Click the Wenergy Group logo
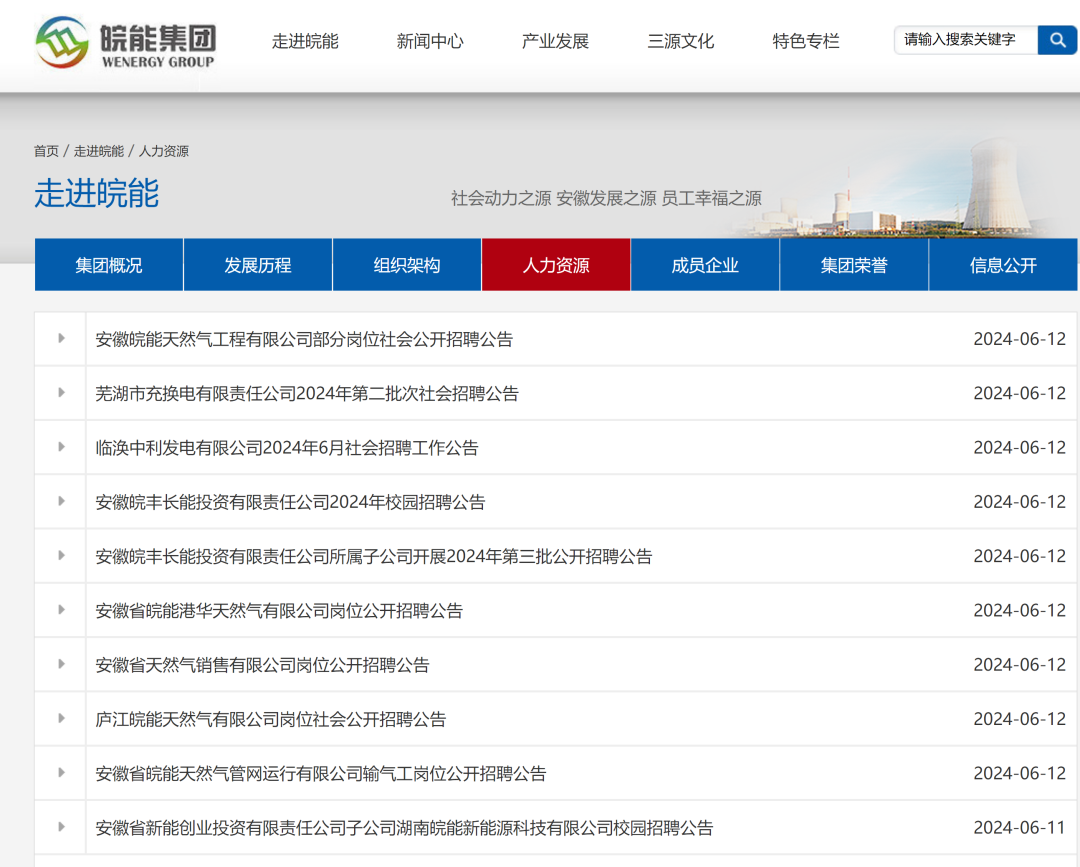 [x=126, y=43]
